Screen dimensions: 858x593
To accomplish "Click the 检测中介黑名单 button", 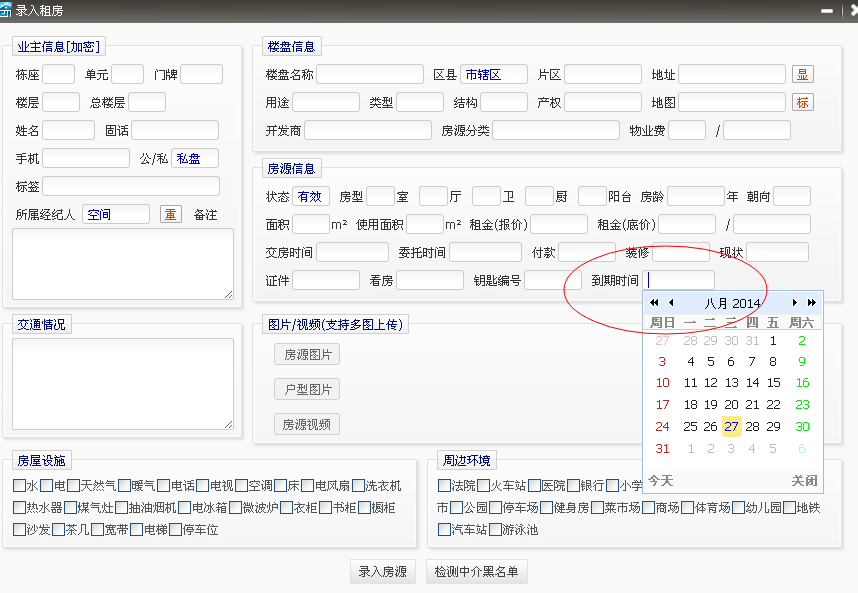I will 476,572.
